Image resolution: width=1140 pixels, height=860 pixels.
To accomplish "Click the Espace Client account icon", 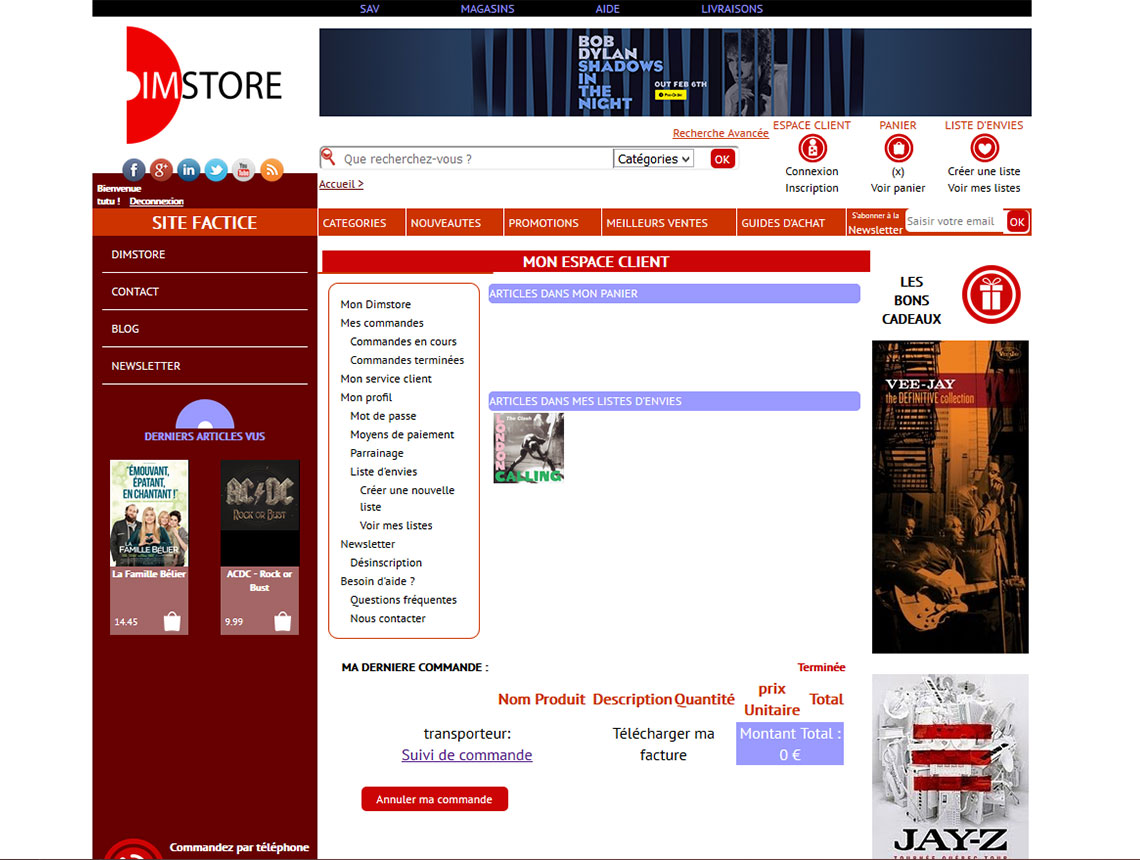I will (812, 148).
